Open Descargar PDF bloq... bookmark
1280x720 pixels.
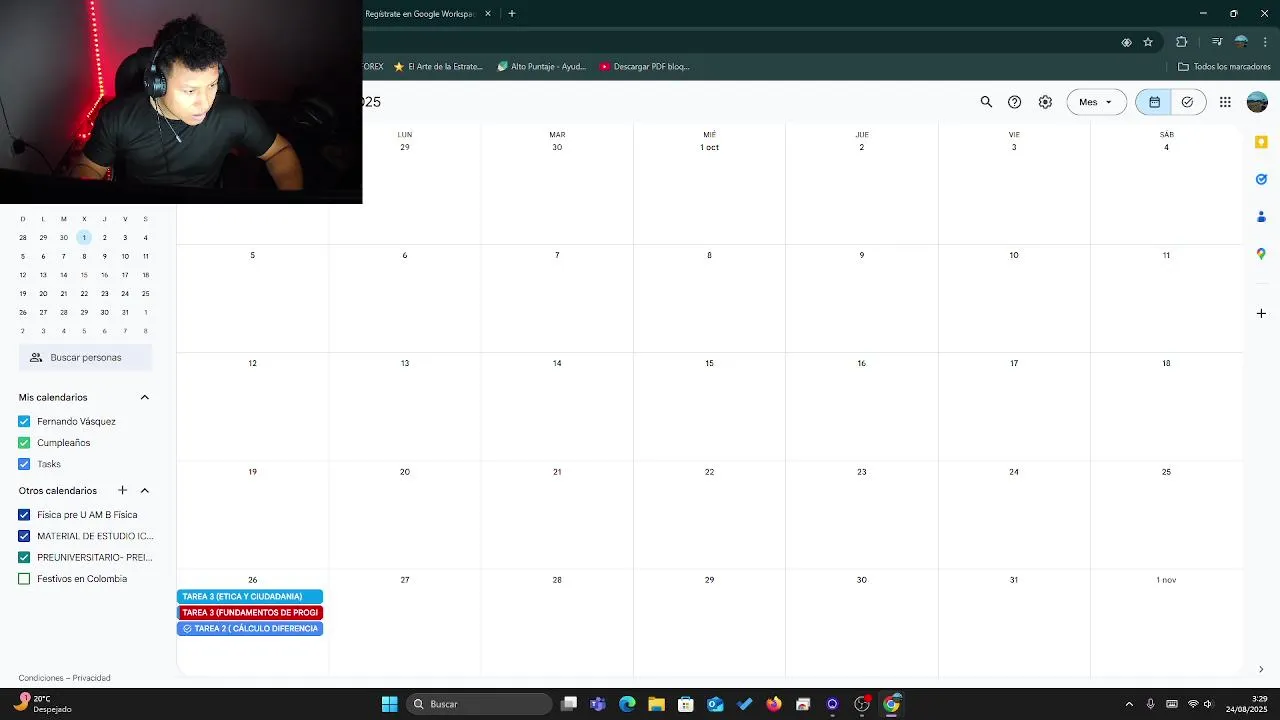645,67
